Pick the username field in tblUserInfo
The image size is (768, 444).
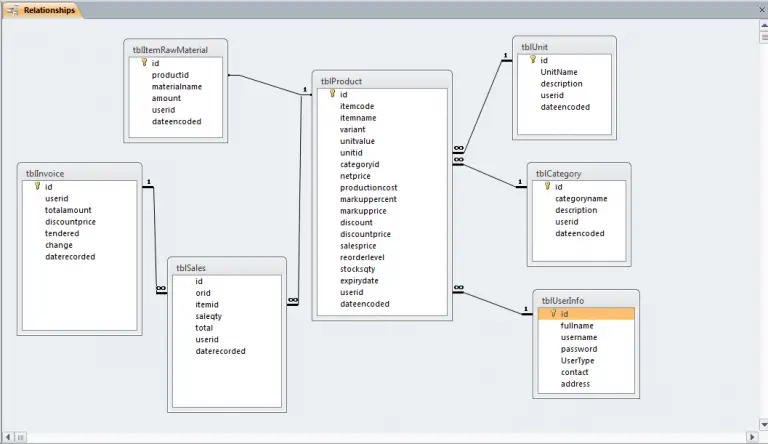click(x=579, y=337)
